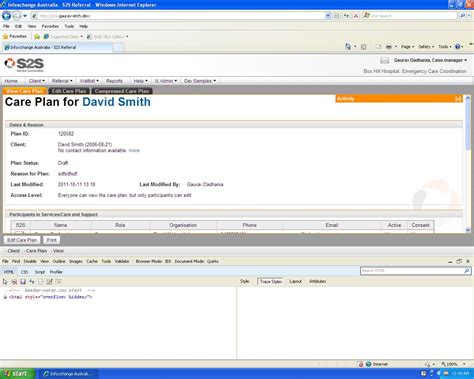Expand the html node in HTML tree
This screenshot has width=474, height=379.
[x=5, y=297]
